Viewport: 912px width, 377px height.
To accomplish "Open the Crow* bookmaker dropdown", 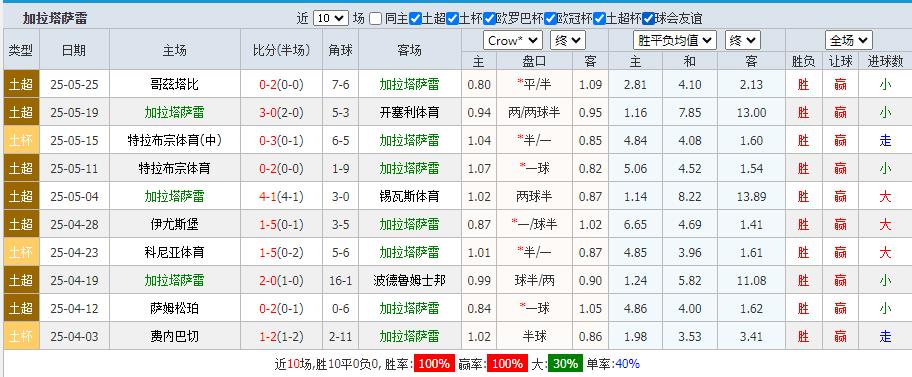I will click(x=512, y=41).
